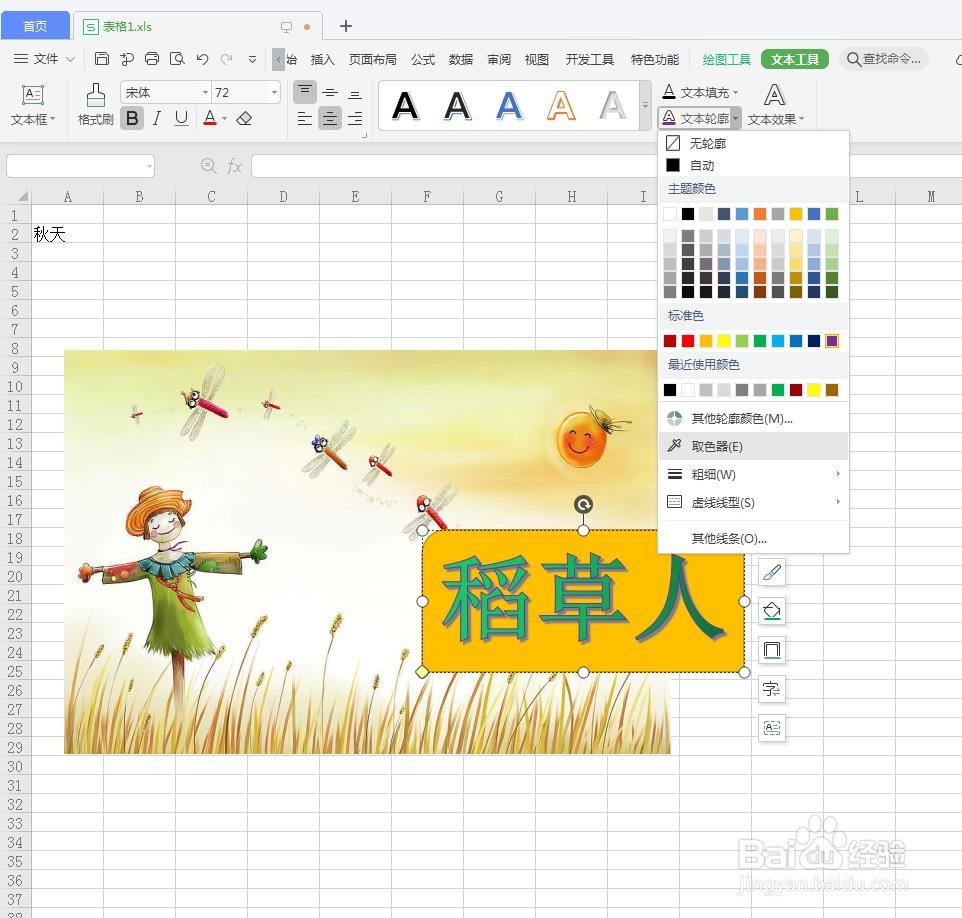962x918 pixels.
Task: Open the Dash Type submenu
Action: coord(753,502)
